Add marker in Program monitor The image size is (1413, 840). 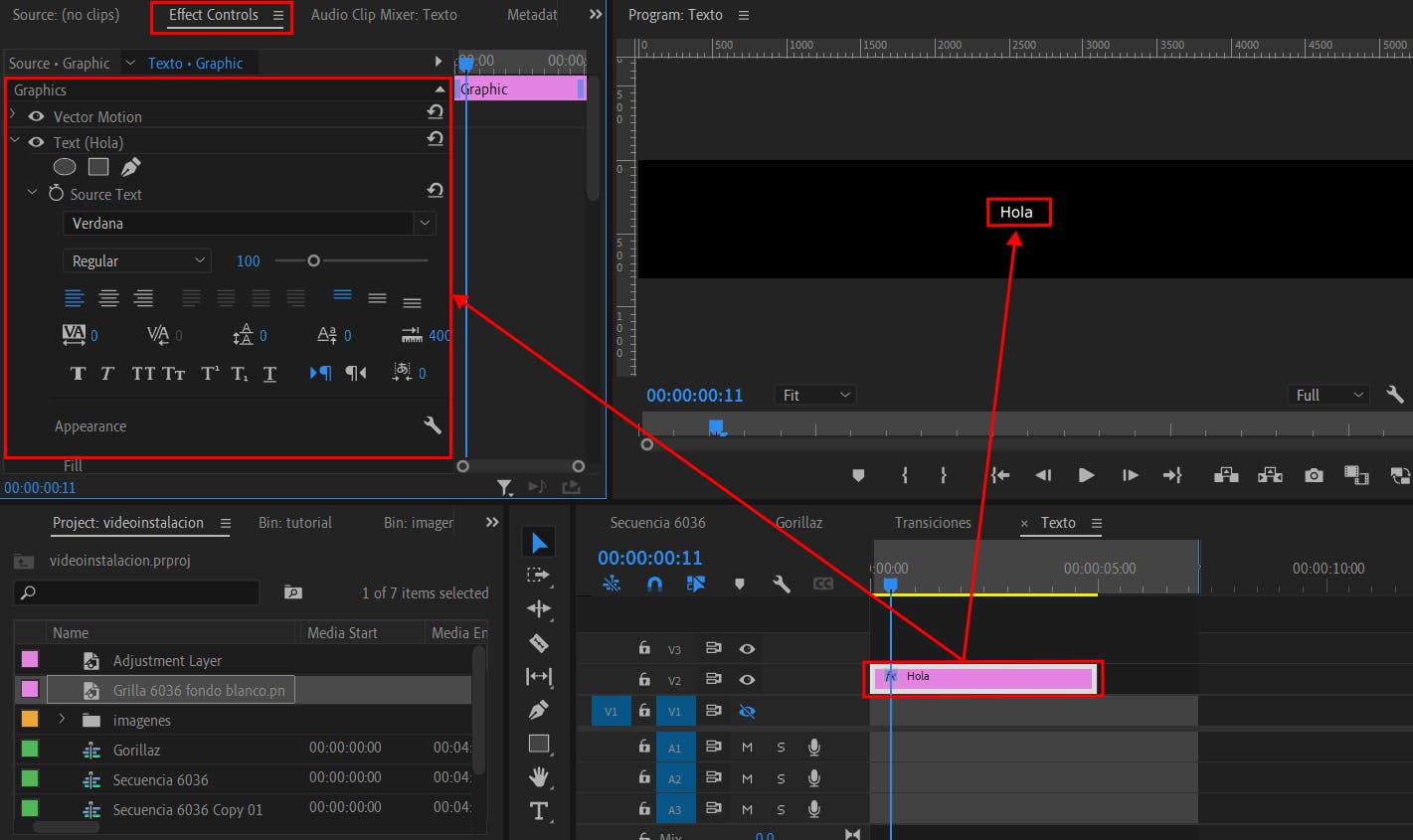tap(858, 475)
